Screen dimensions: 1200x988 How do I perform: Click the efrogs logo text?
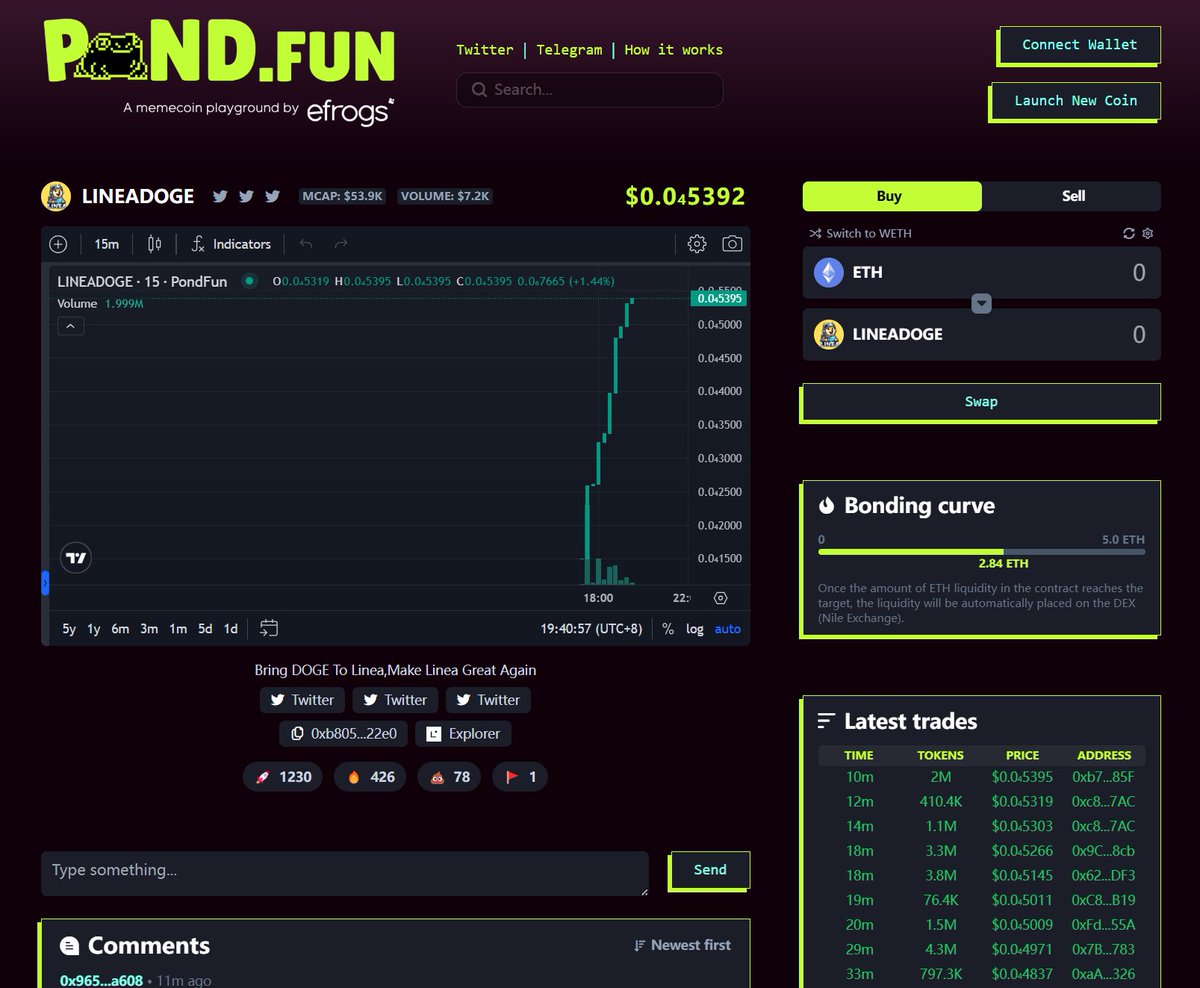[x=350, y=110]
